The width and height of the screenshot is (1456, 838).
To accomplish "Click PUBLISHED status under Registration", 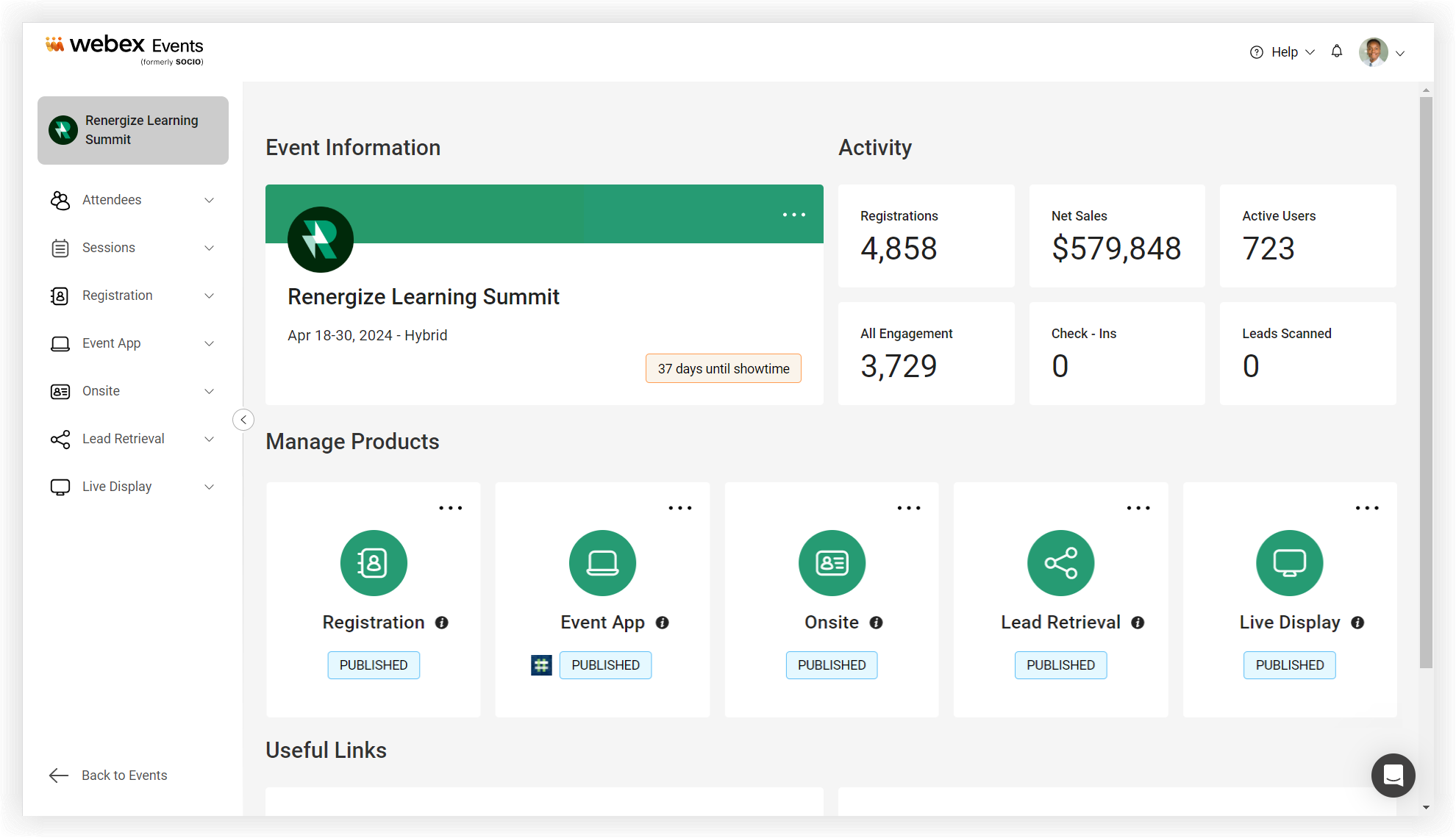I will (374, 665).
